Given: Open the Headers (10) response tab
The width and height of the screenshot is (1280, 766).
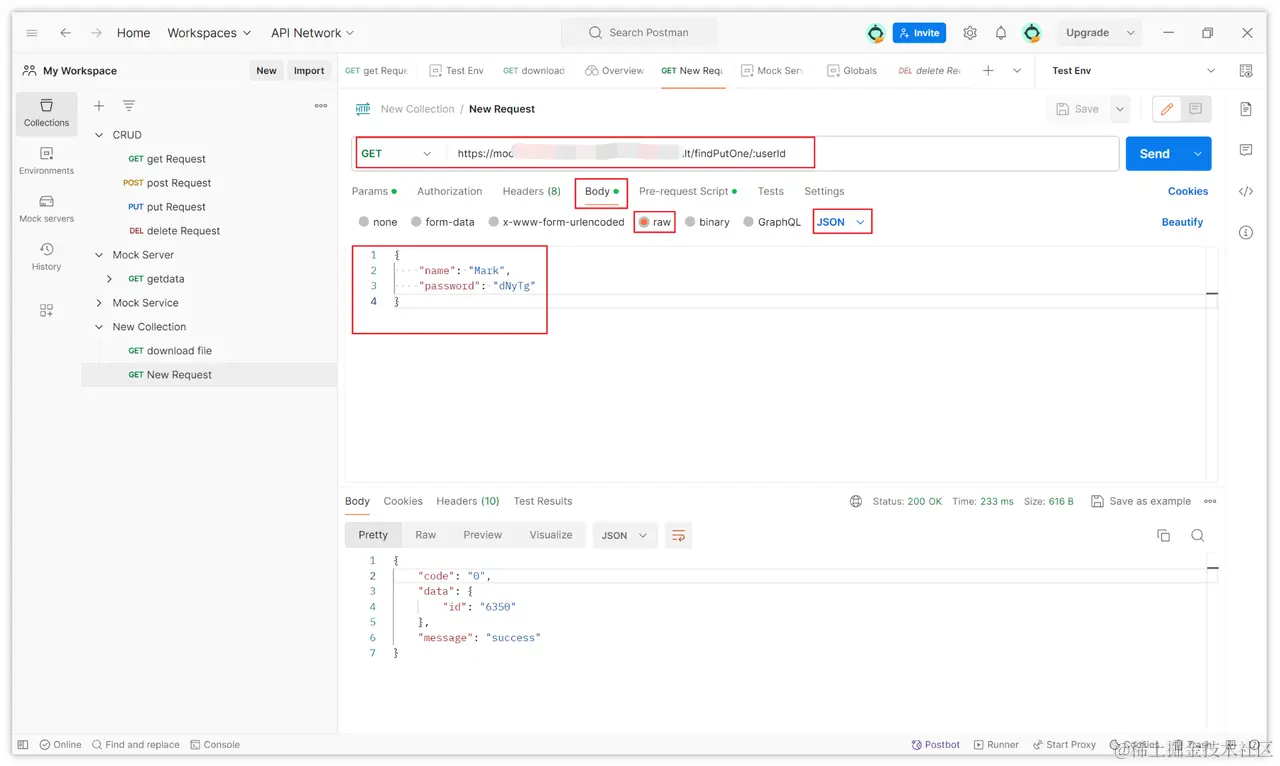Looking at the screenshot, I should [x=467, y=501].
